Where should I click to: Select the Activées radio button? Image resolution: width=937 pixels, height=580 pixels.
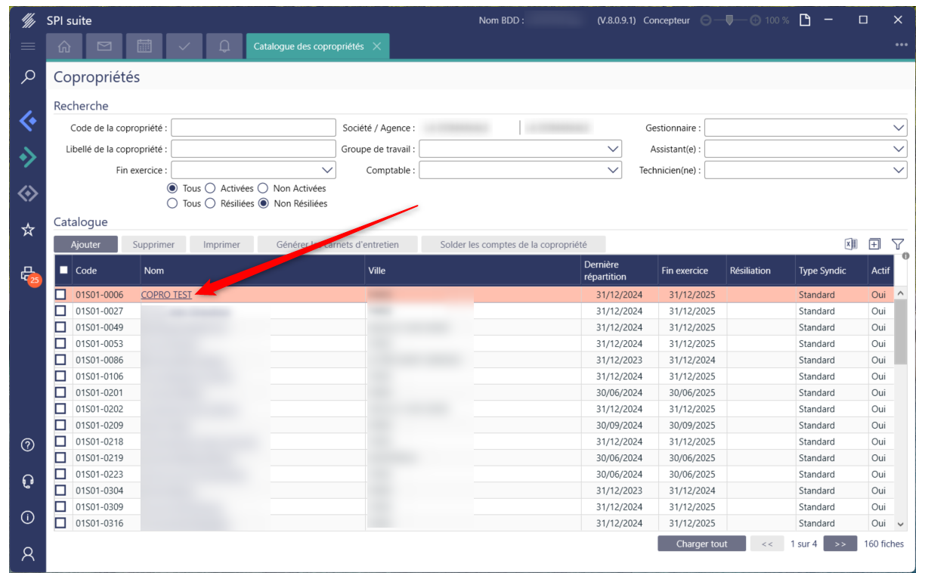(x=210, y=188)
